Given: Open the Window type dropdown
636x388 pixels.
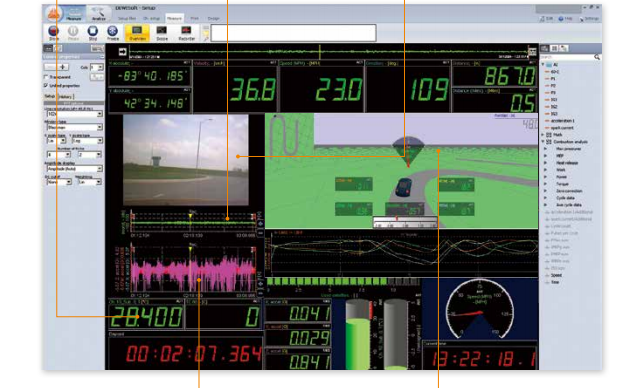Looking at the screenshot, I should point(74,127).
